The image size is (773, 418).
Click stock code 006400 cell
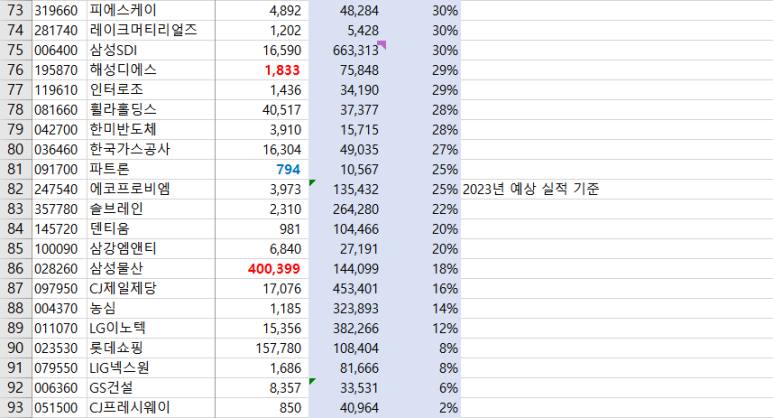click(60, 50)
